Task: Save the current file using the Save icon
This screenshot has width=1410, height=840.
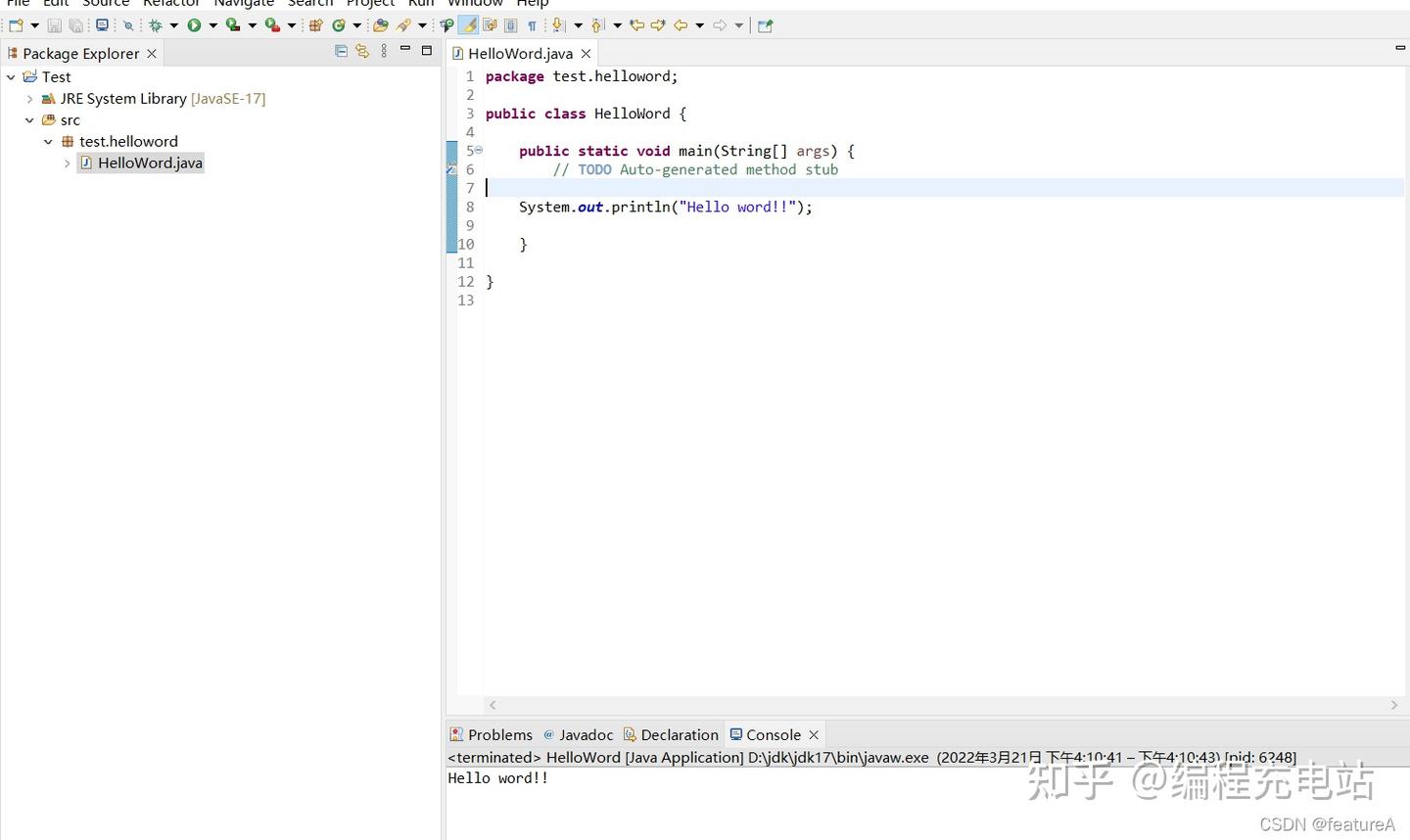Action: pos(55,24)
